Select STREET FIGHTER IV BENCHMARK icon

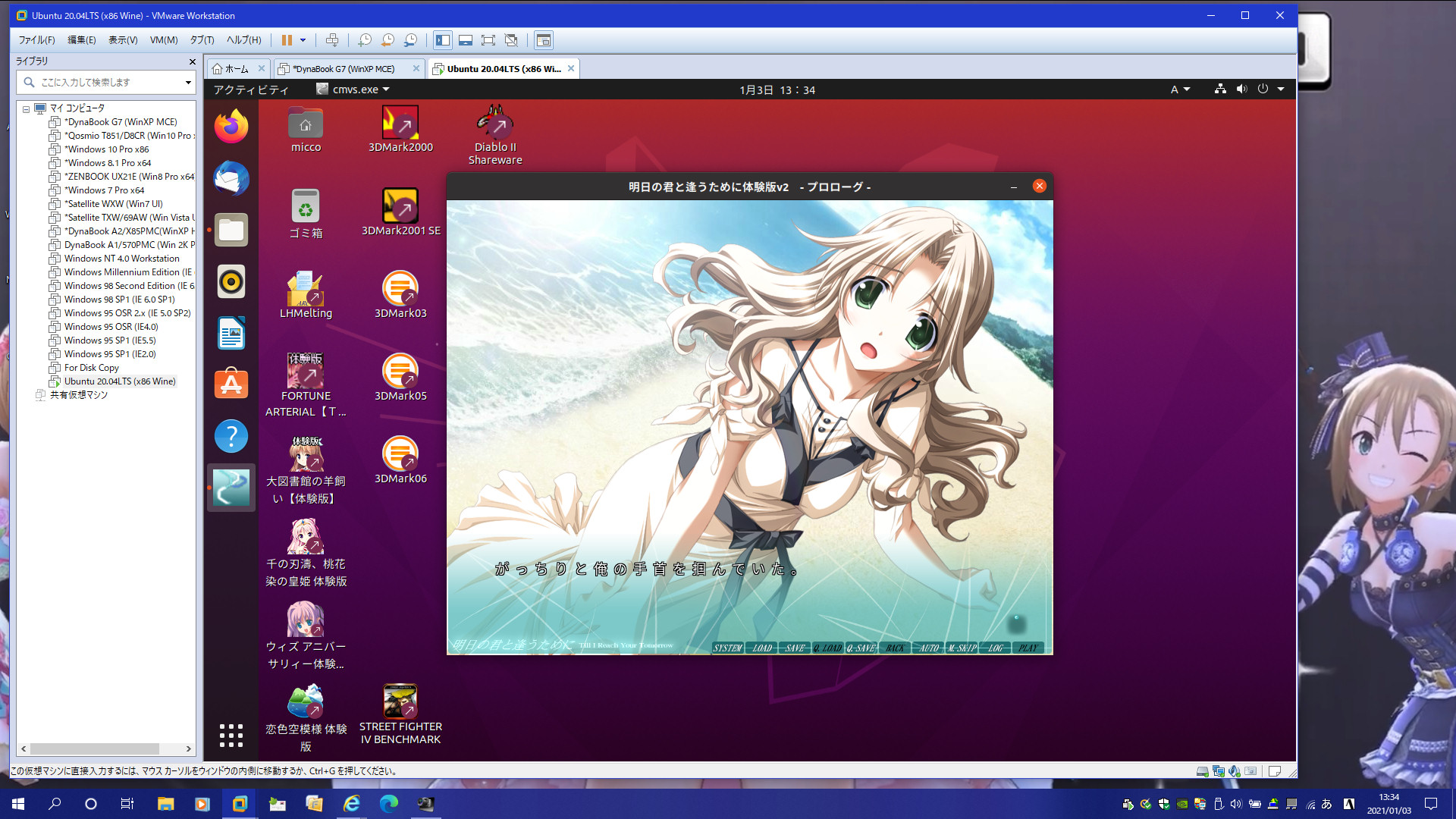(x=400, y=714)
